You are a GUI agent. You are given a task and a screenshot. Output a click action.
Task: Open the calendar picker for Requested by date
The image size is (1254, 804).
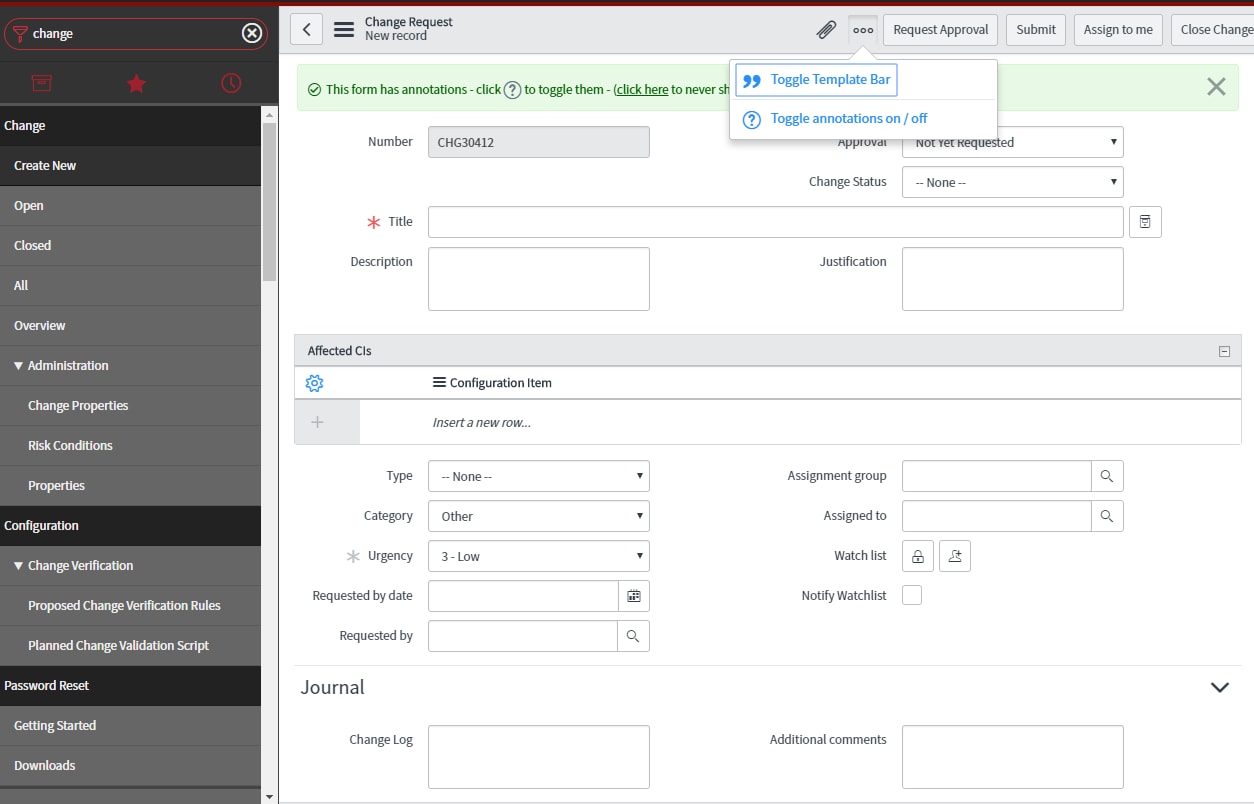634,596
